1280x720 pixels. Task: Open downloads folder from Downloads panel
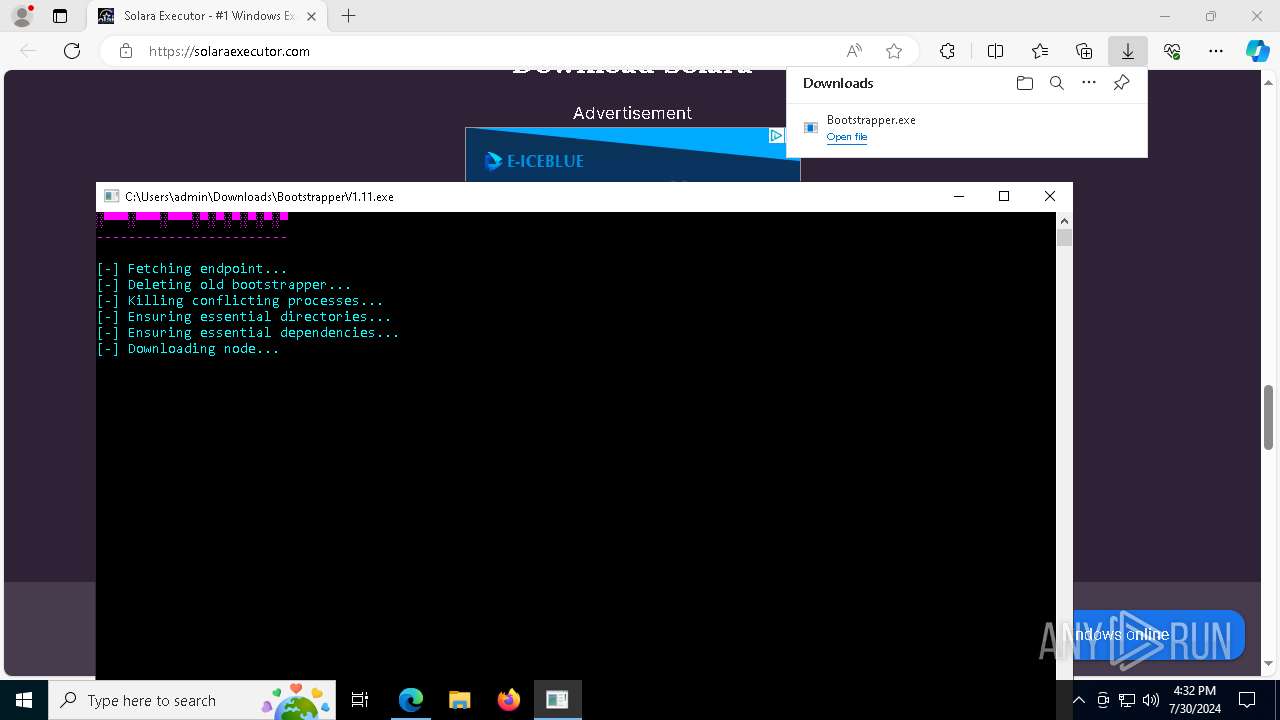(1024, 83)
